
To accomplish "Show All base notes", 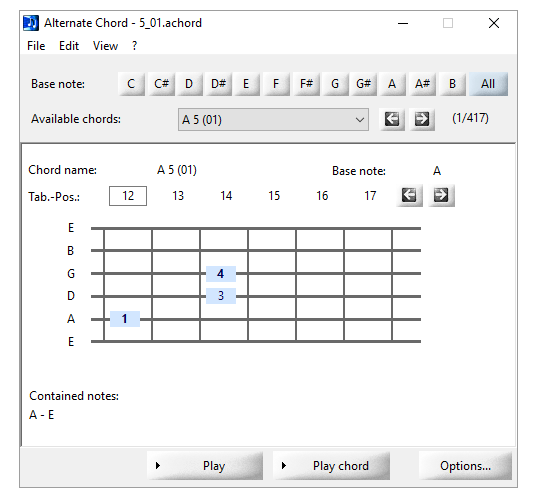I will click(x=488, y=84).
